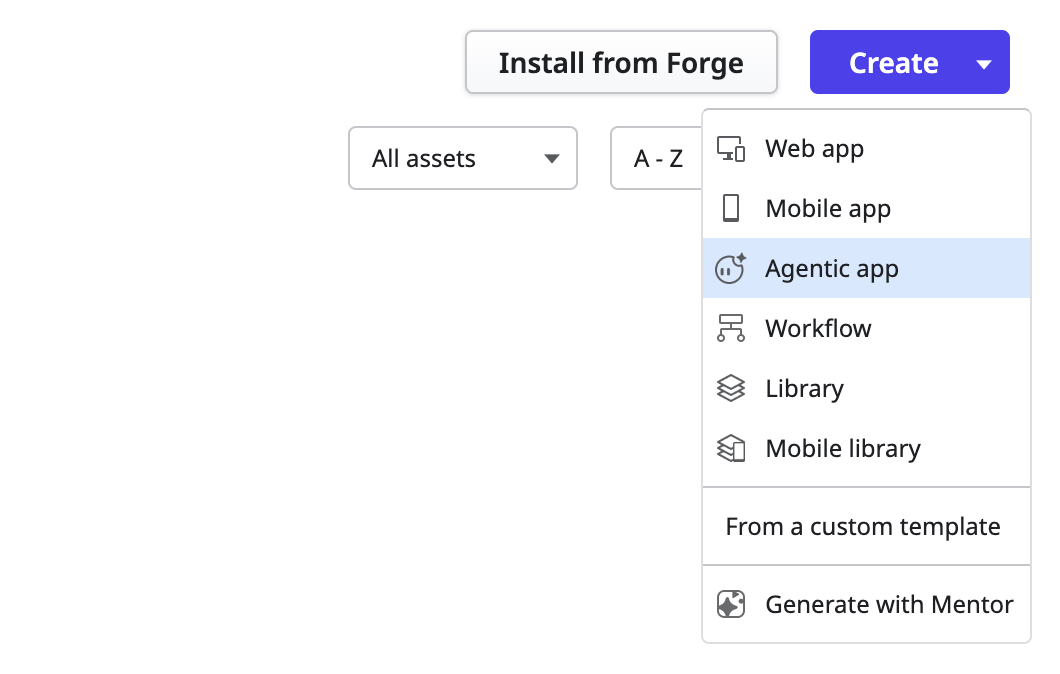Click the Generate with Mentor icon
Screen dimensions: 1060x674
click(x=731, y=604)
